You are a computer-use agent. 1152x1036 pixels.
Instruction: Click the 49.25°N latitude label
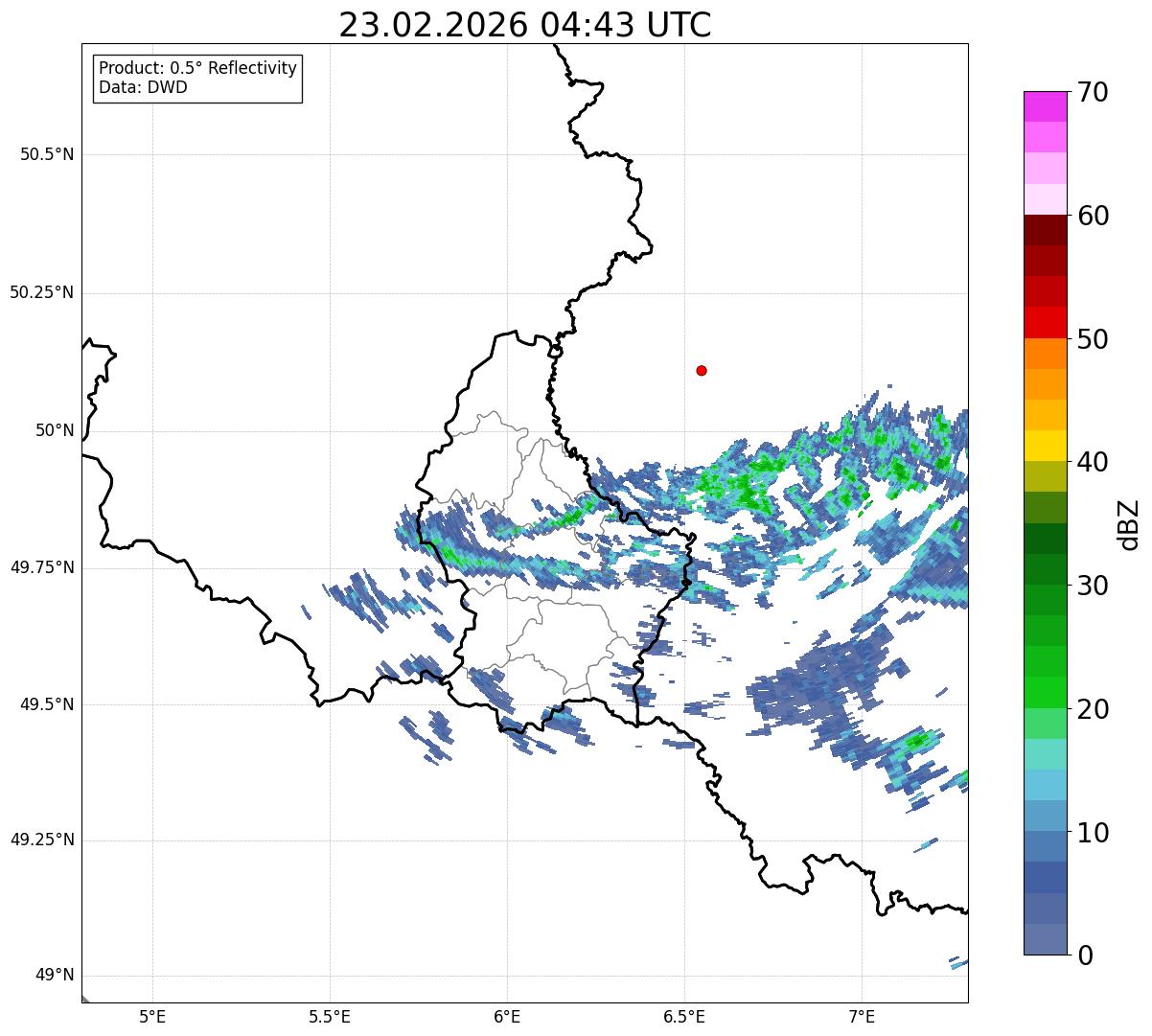(41, 840)
